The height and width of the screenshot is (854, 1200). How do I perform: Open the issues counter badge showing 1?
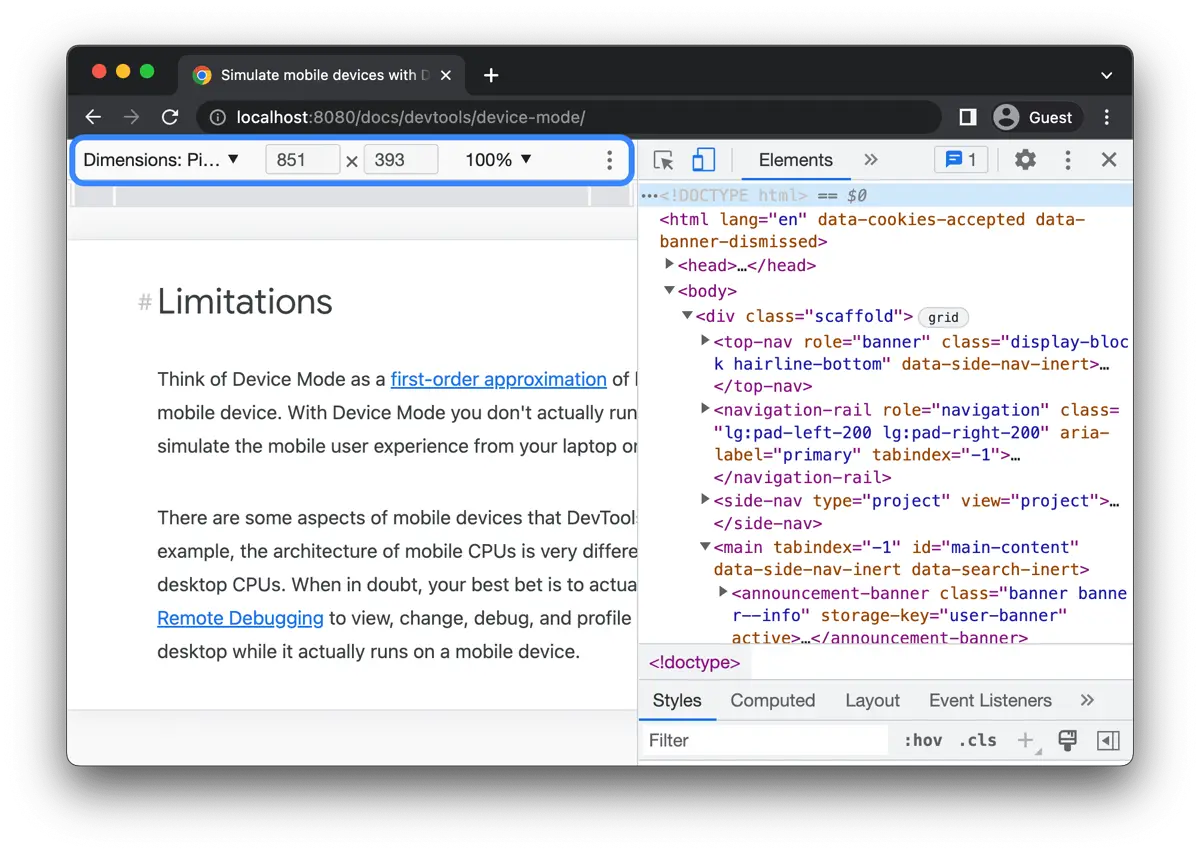point(961,160)
